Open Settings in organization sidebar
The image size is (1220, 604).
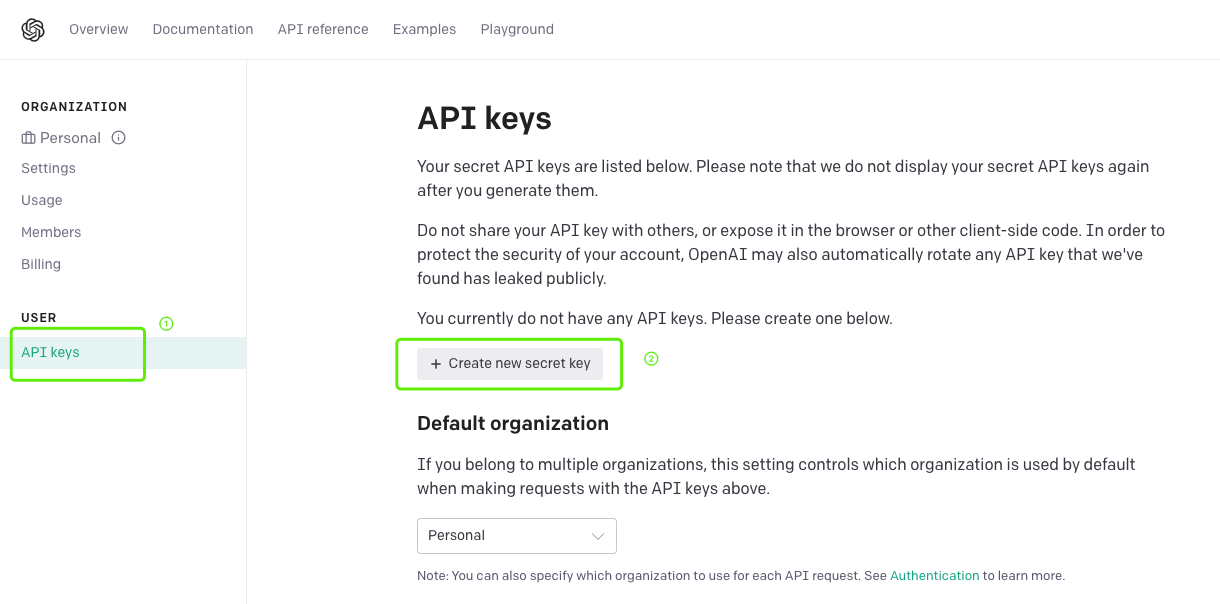tap(48, 168)
